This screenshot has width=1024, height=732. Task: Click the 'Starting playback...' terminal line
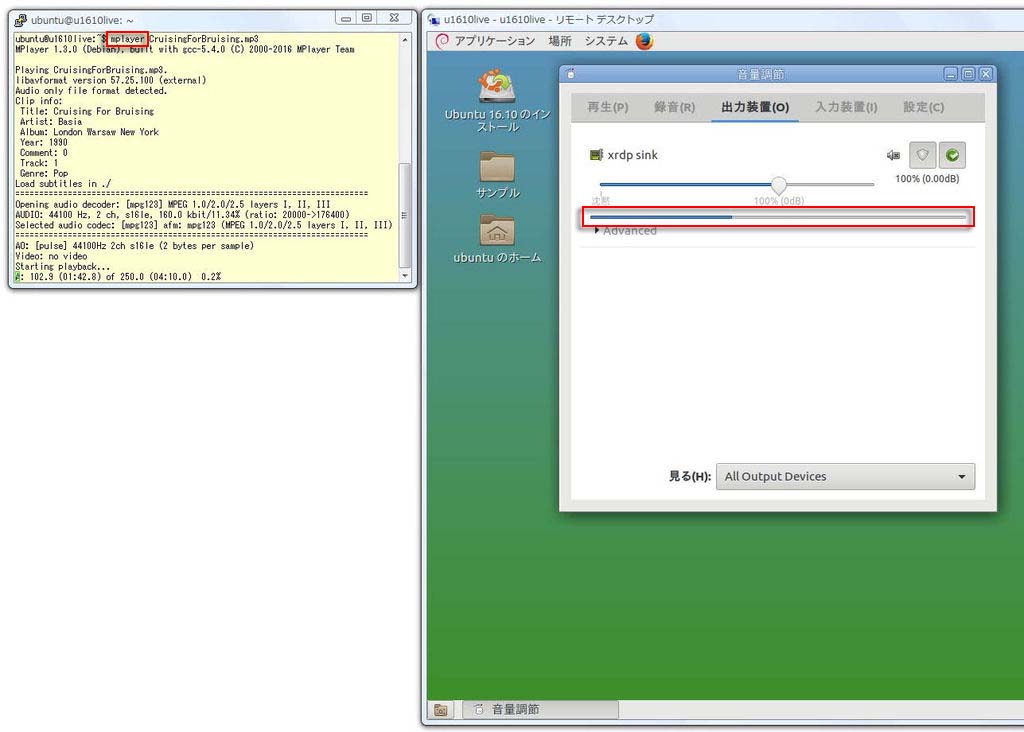click(63, 267)
